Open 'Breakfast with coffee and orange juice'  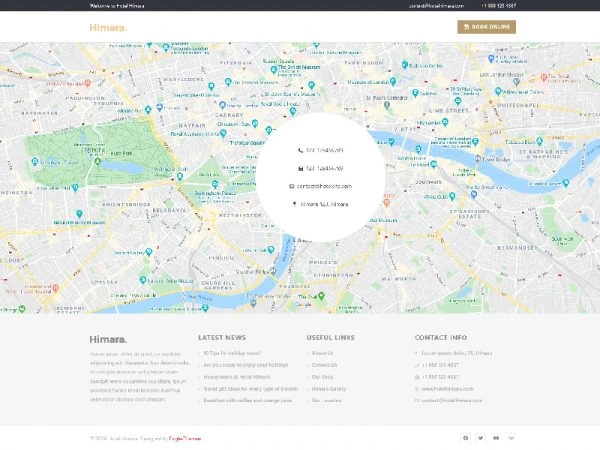click(248, 401)
